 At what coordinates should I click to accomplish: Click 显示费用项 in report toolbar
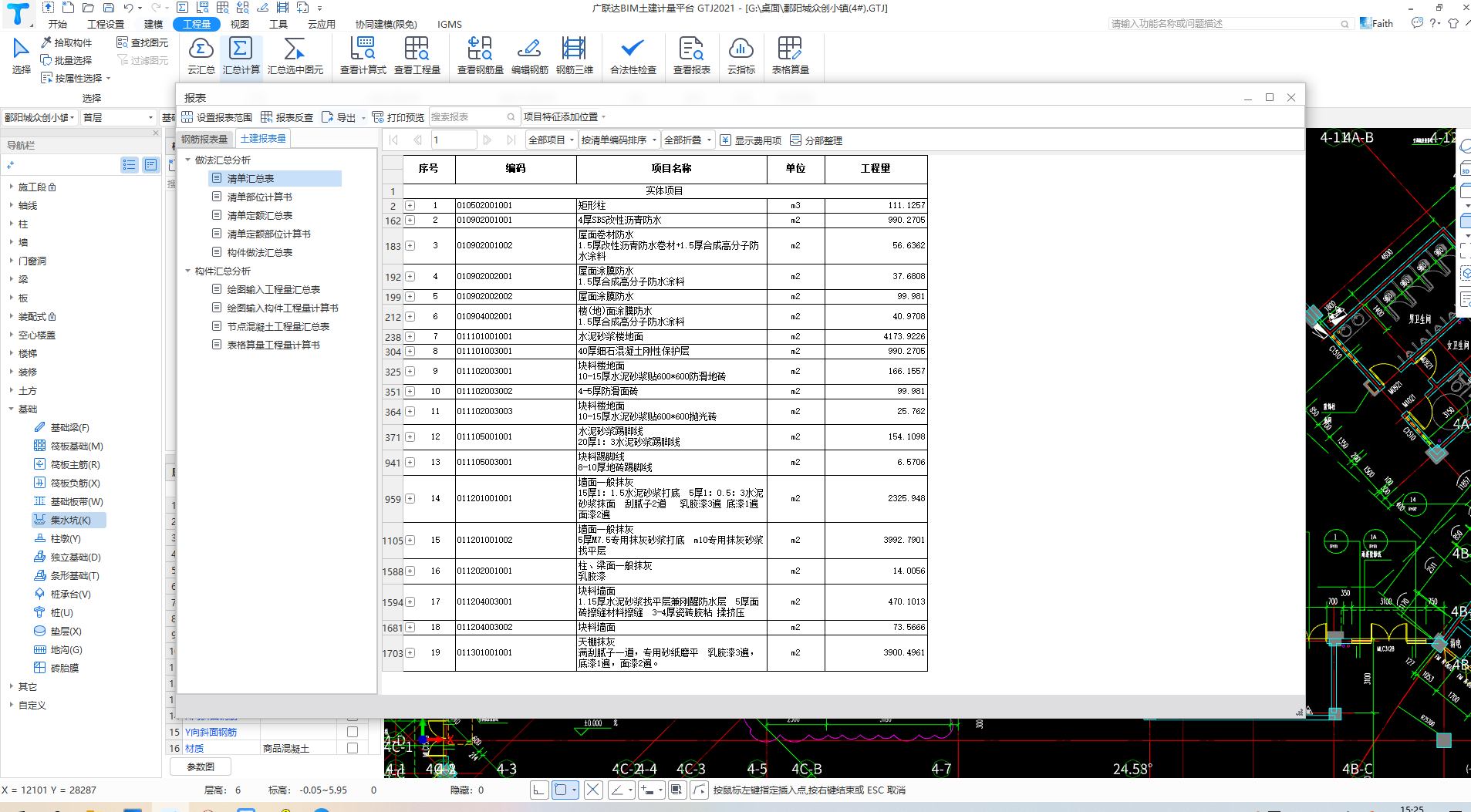pos(751,140)
